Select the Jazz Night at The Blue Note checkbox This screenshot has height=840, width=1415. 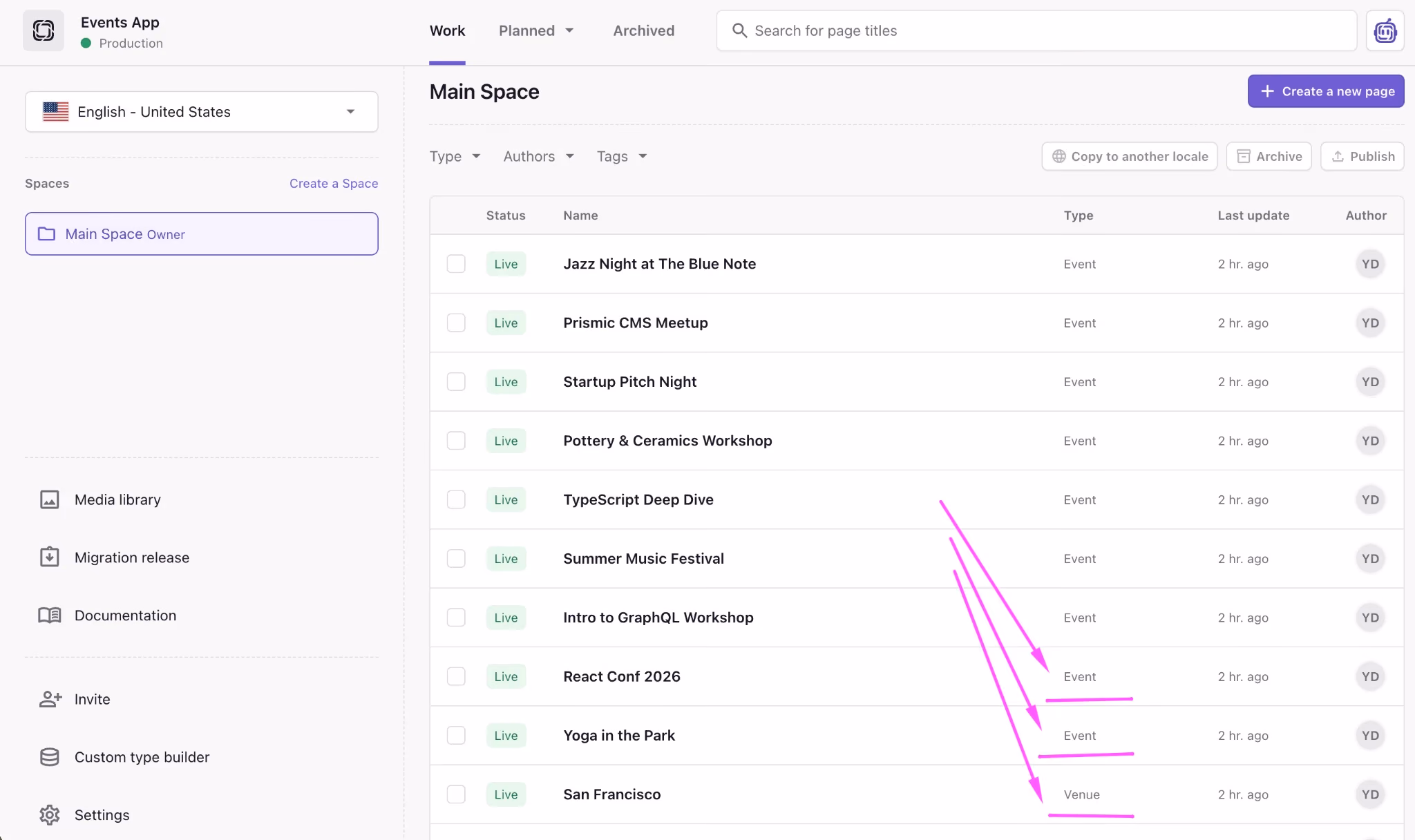tap(456, 264)
